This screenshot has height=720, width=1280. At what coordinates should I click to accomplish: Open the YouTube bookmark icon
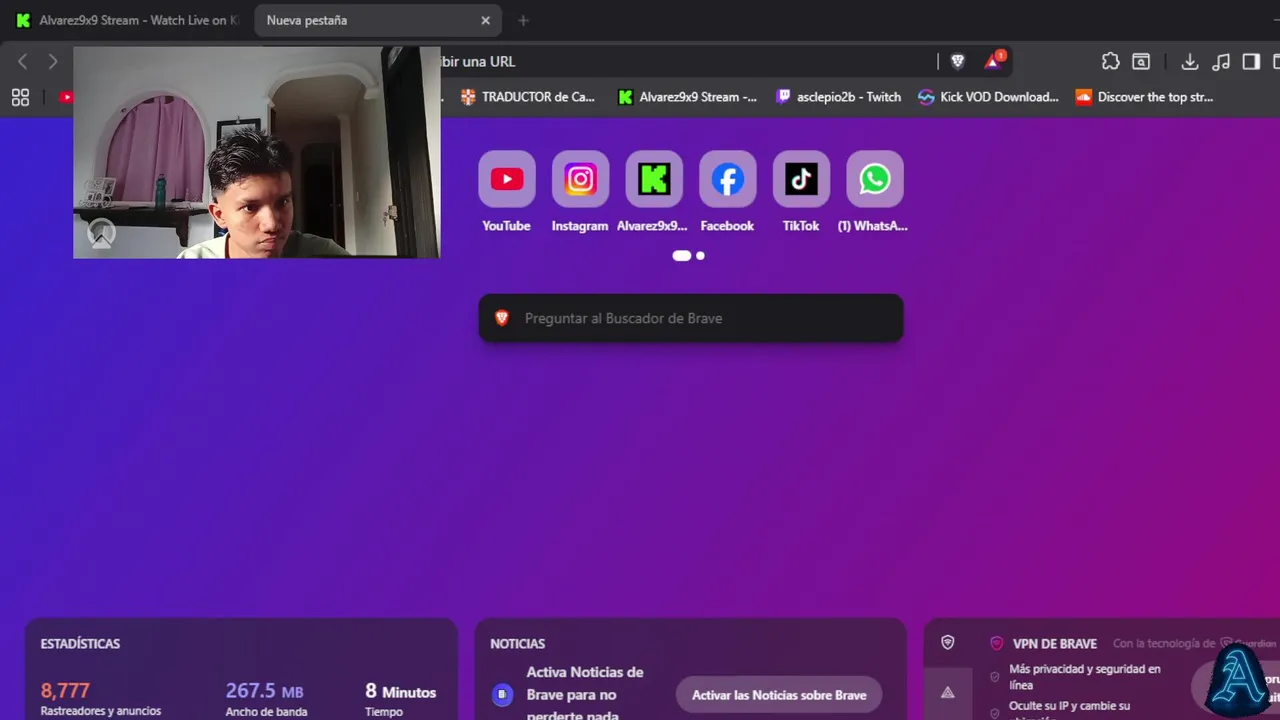click(66, 97)
